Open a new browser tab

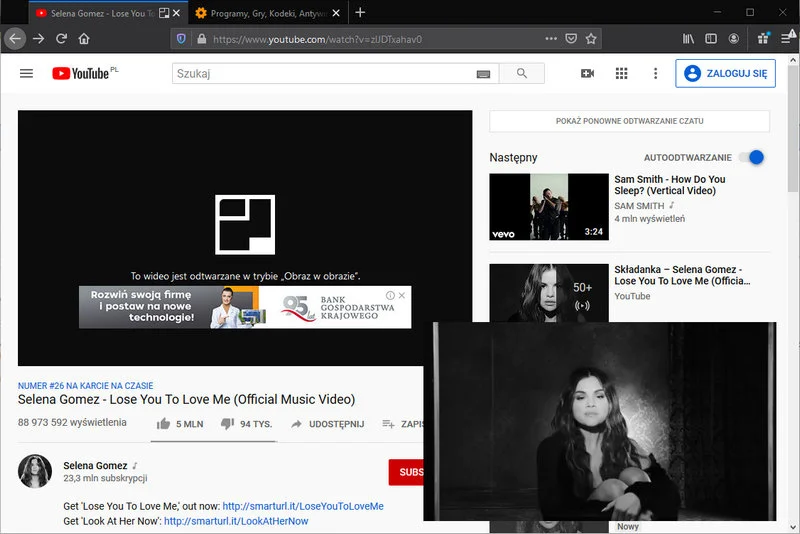pyautogui.click(x=360, y=13)
